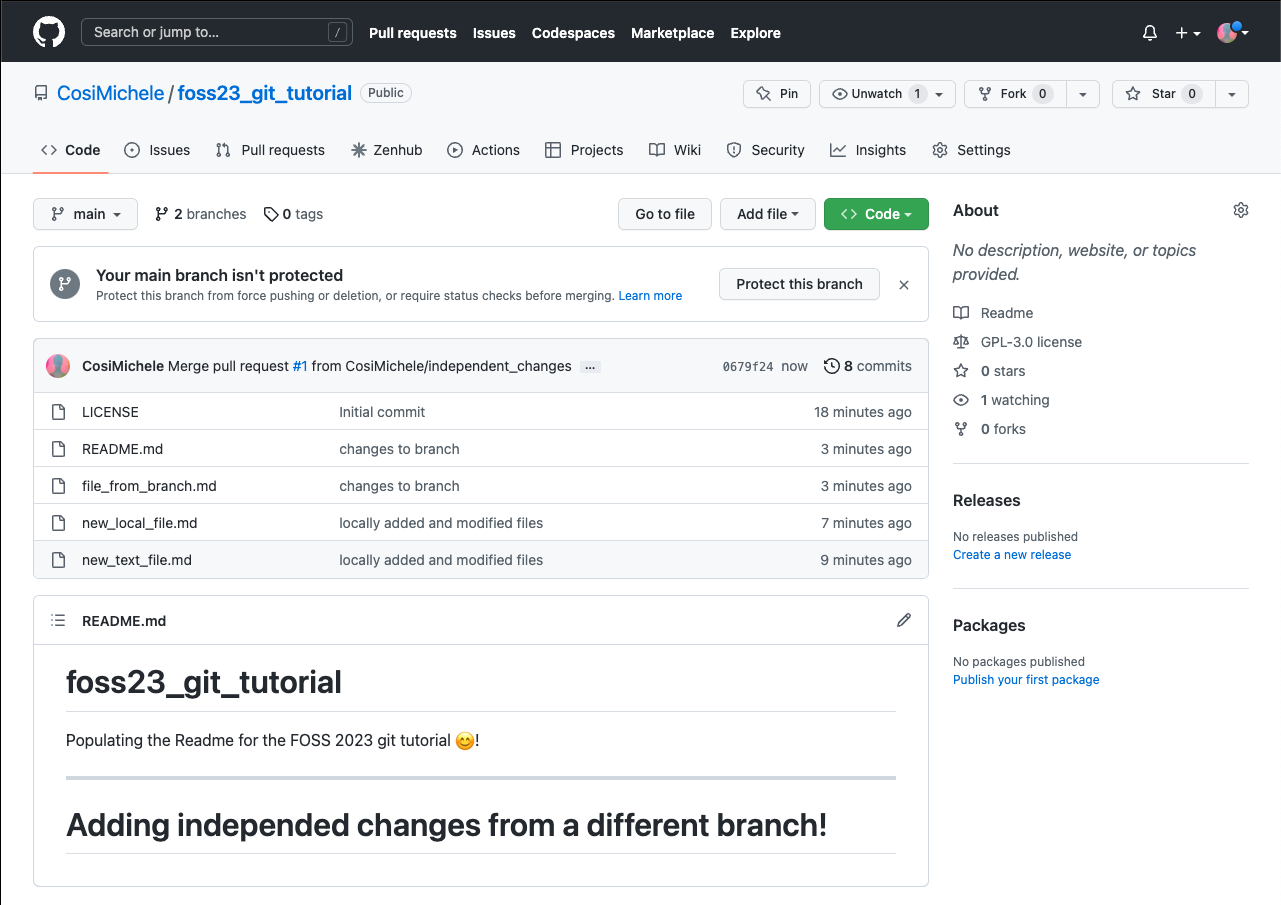
Task: Open the Fork options dropdown arrow
Action: 1083,94
